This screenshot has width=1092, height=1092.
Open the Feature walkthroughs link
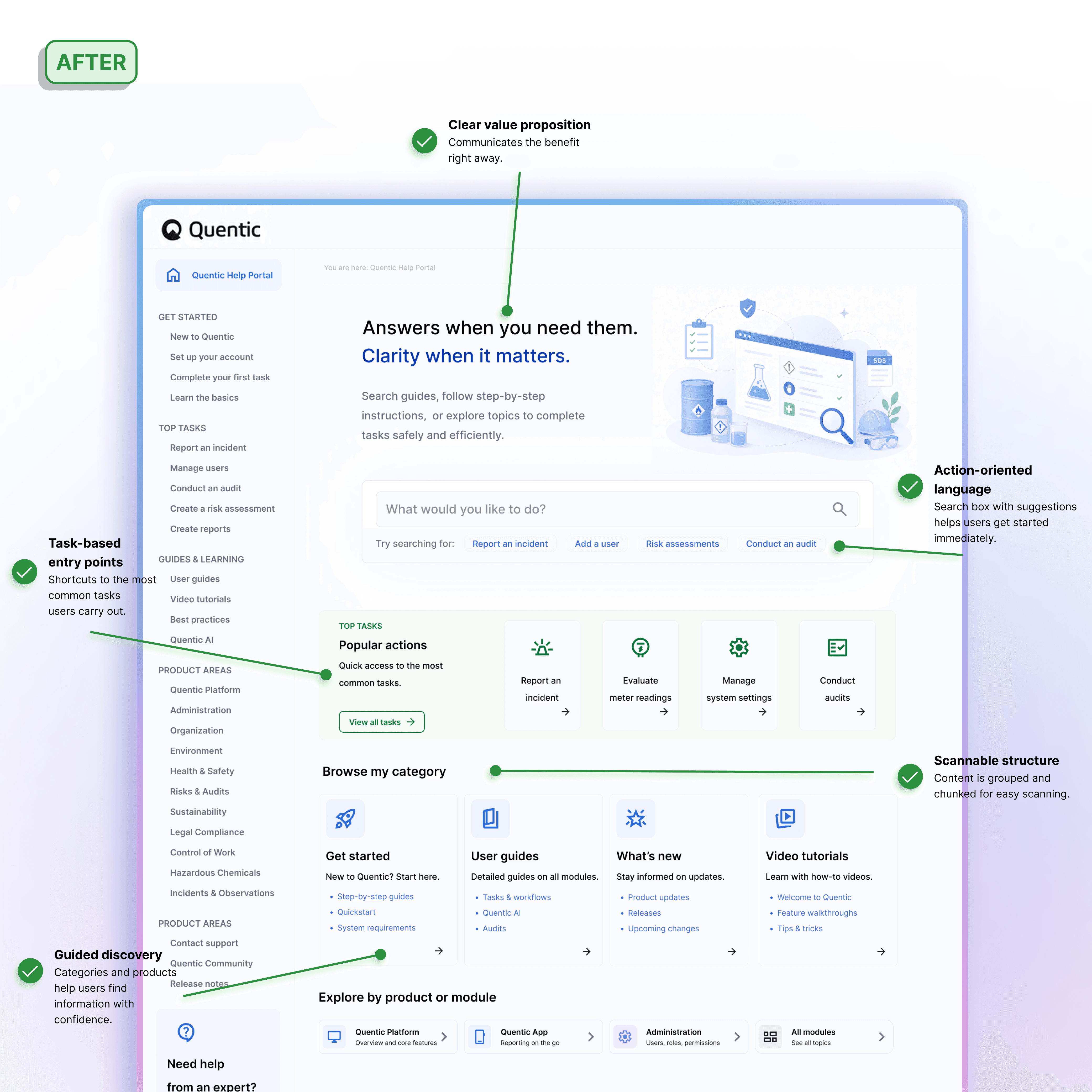[x=817, y=913]
